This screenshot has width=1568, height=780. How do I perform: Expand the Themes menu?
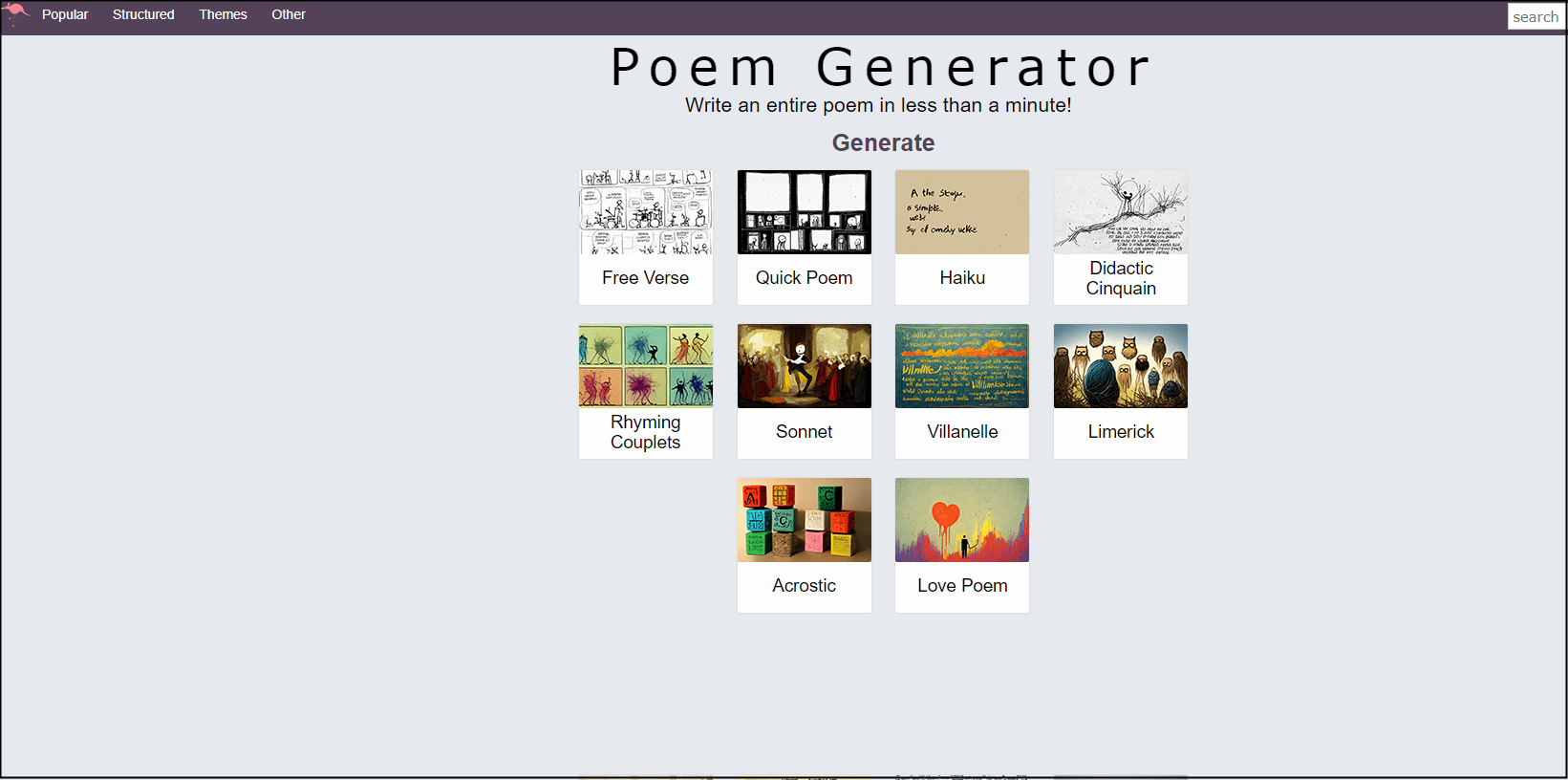click(x=223, y=14)
